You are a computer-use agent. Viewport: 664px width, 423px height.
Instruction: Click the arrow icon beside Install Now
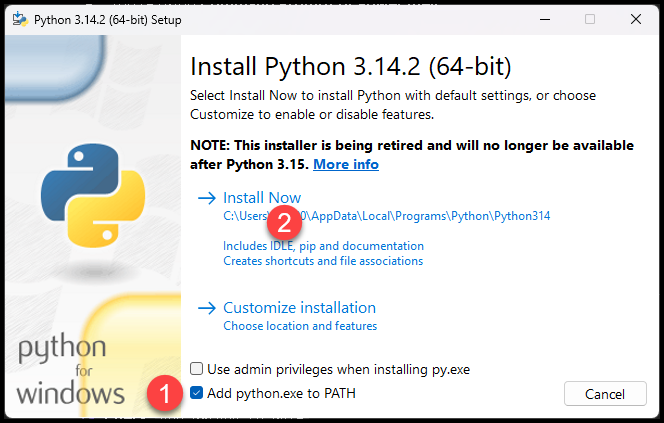coord(207,198)
